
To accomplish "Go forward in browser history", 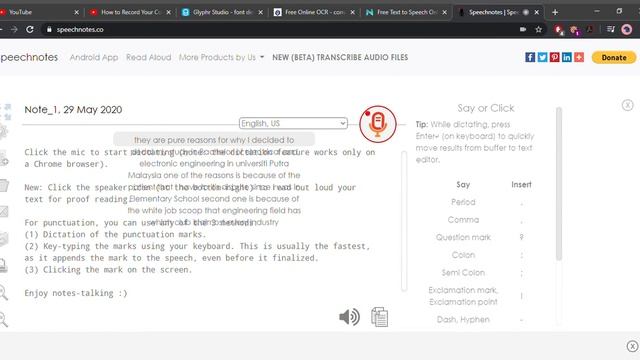I will pyautogui.click(x=14, y=29).
